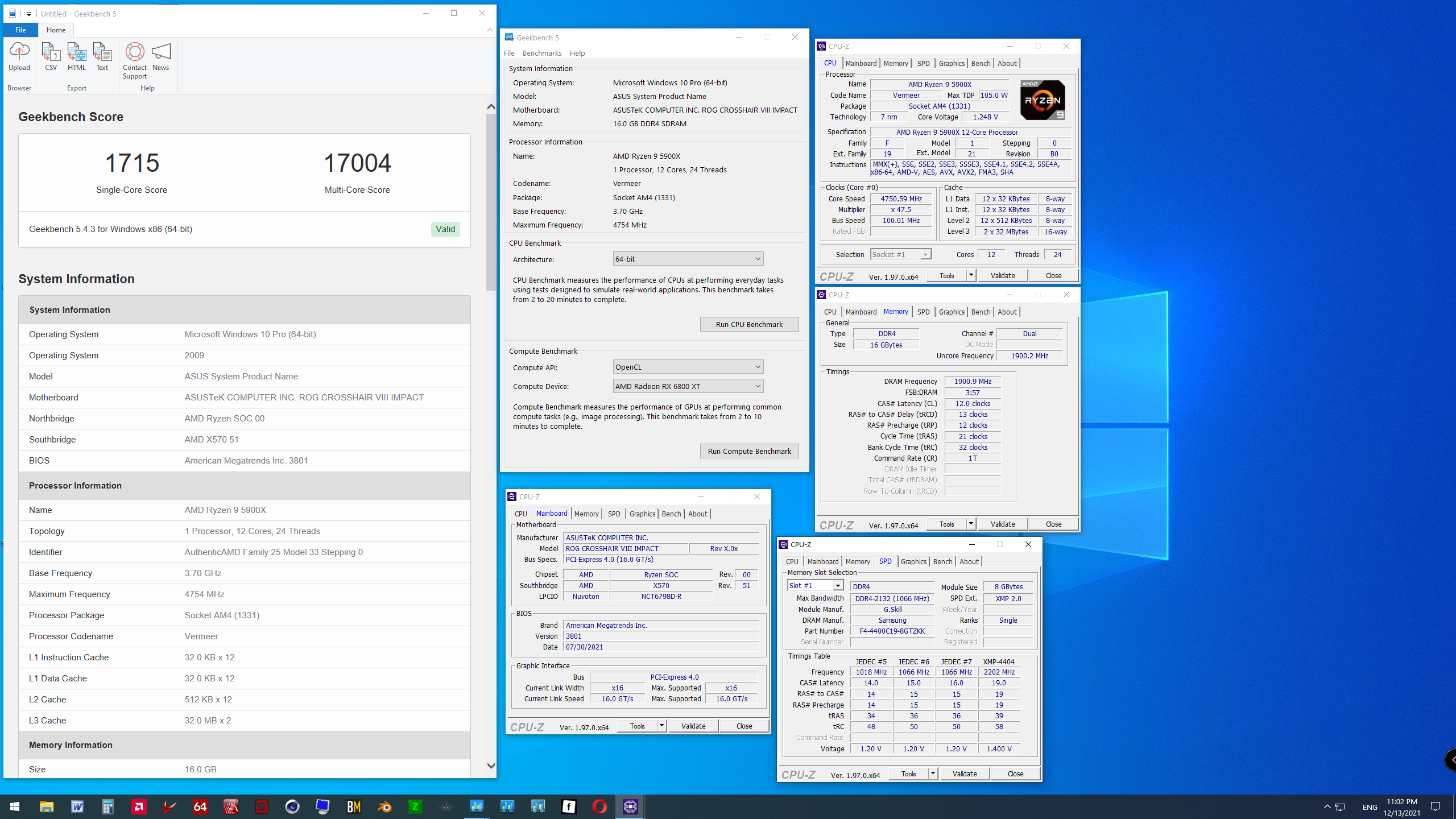This screenshot has width=1456, height=819.
Task: Launch Blender from taskbar
Action: pyautogui.click(x=384, y=806)
